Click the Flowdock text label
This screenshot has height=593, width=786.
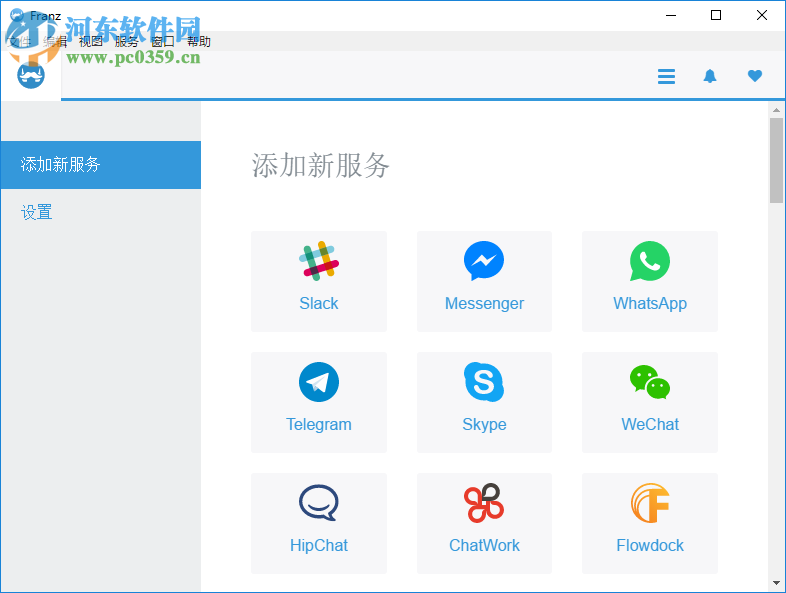650,545
